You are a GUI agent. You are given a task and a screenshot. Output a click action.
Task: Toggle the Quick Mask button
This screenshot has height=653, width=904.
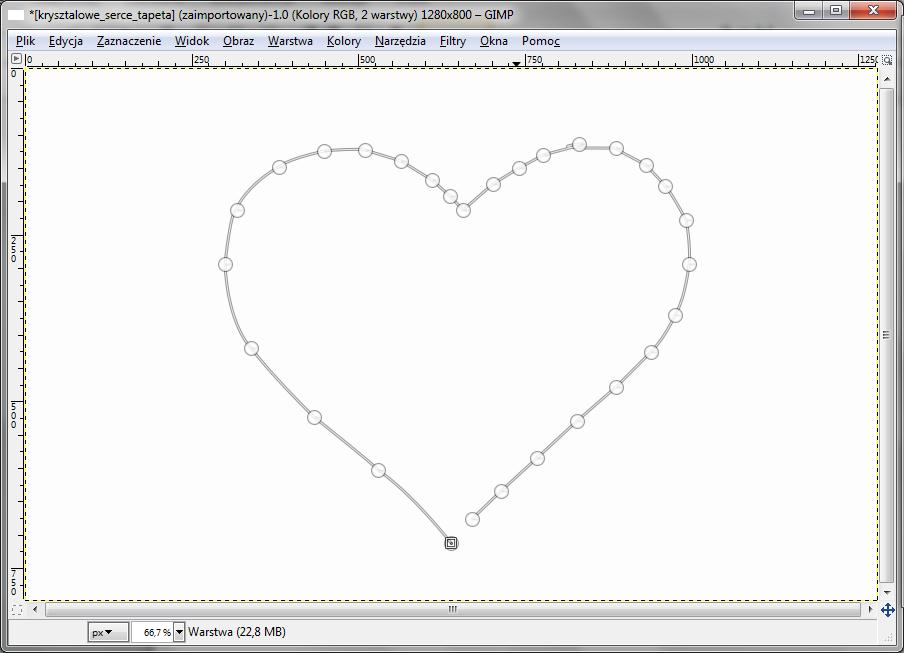click(x=16, y=609)
